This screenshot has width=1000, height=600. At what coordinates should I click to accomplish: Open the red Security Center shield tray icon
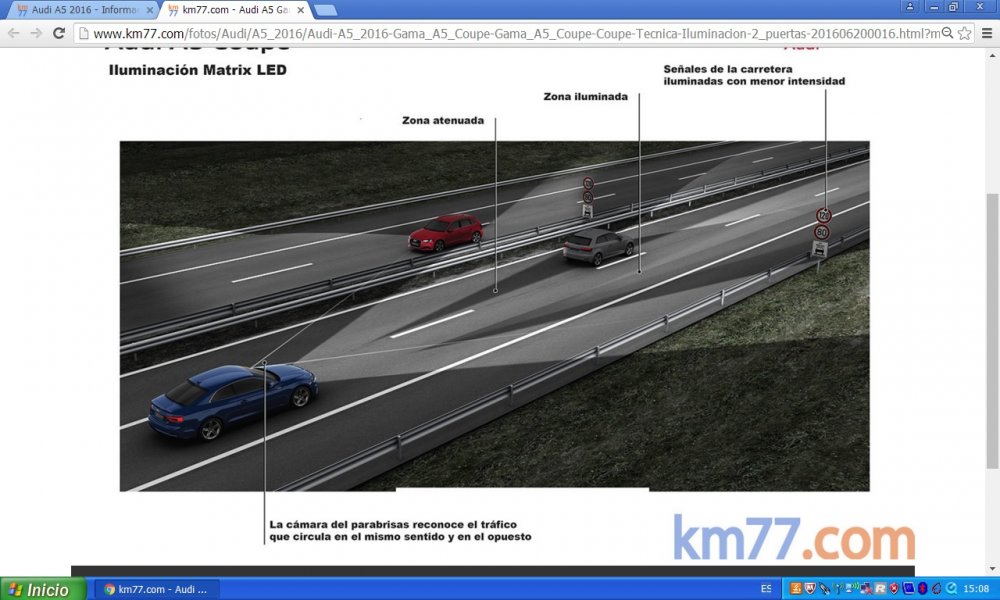(x=894, y=589)
